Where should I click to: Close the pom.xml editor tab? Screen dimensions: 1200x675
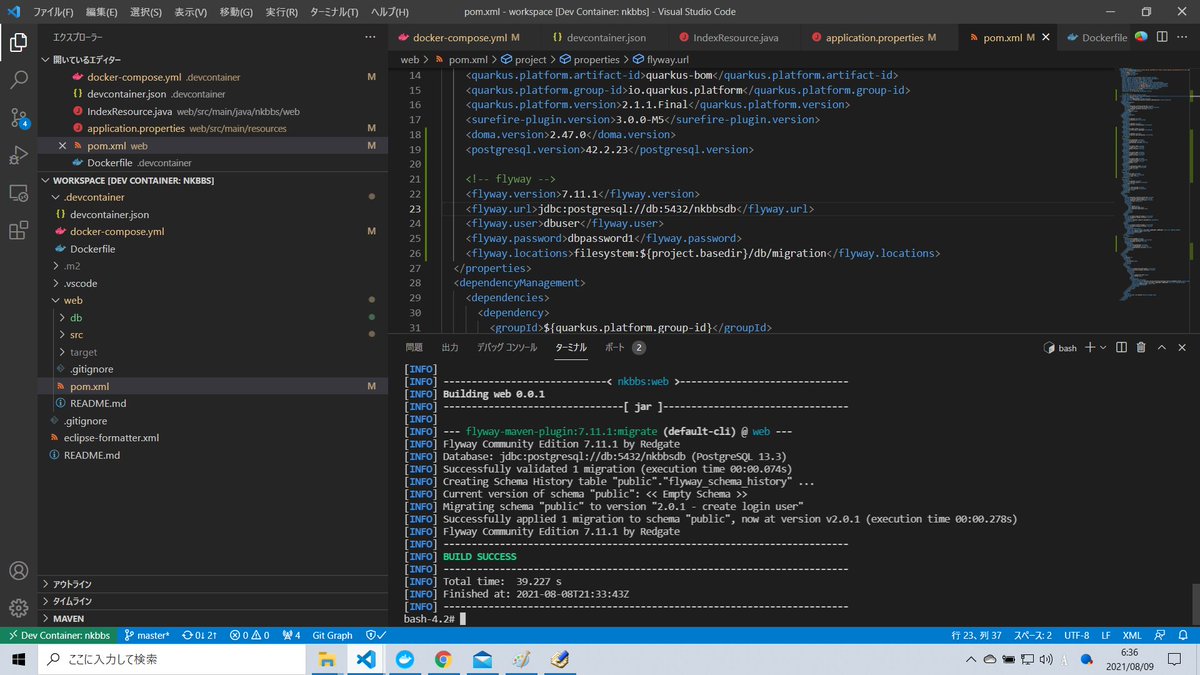point(1047,38)
